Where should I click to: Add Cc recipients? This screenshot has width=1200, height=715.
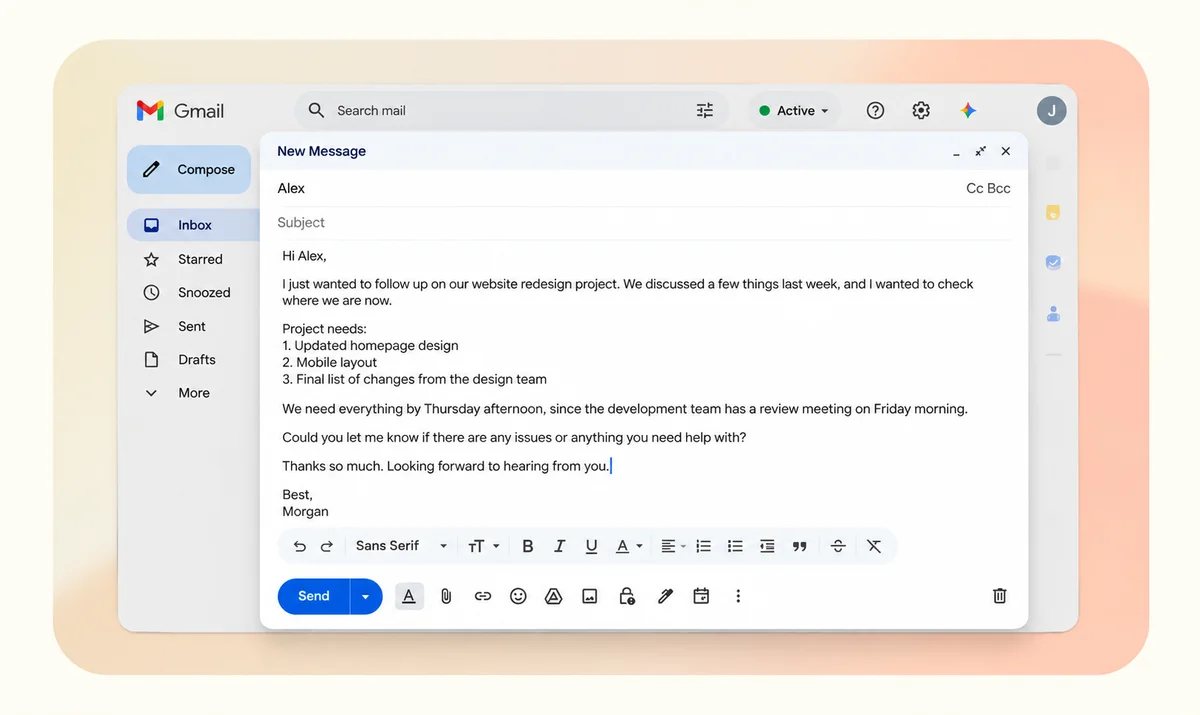(974, 188)
